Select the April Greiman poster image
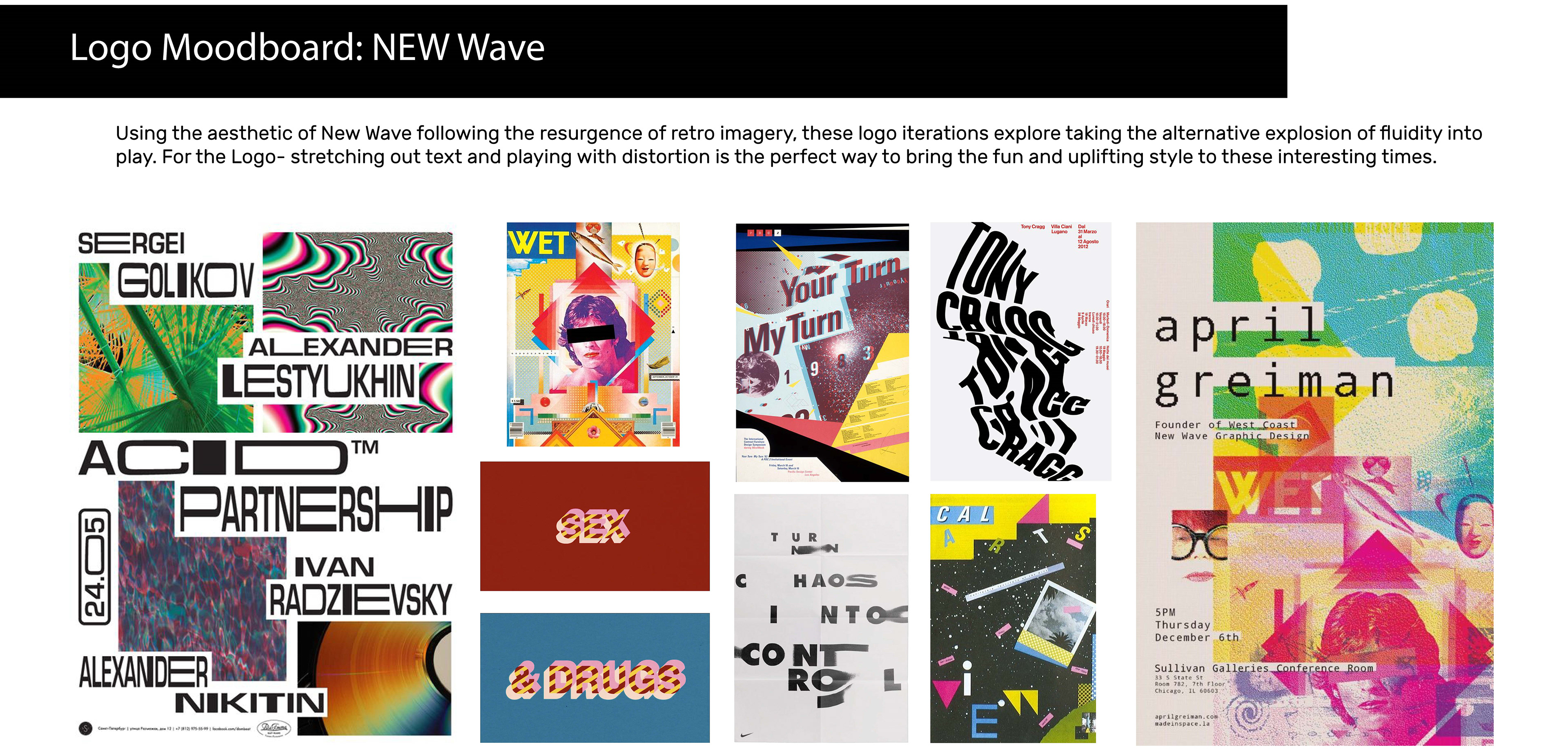Viewport: 1568px width, 753px height. point(1314,484)
